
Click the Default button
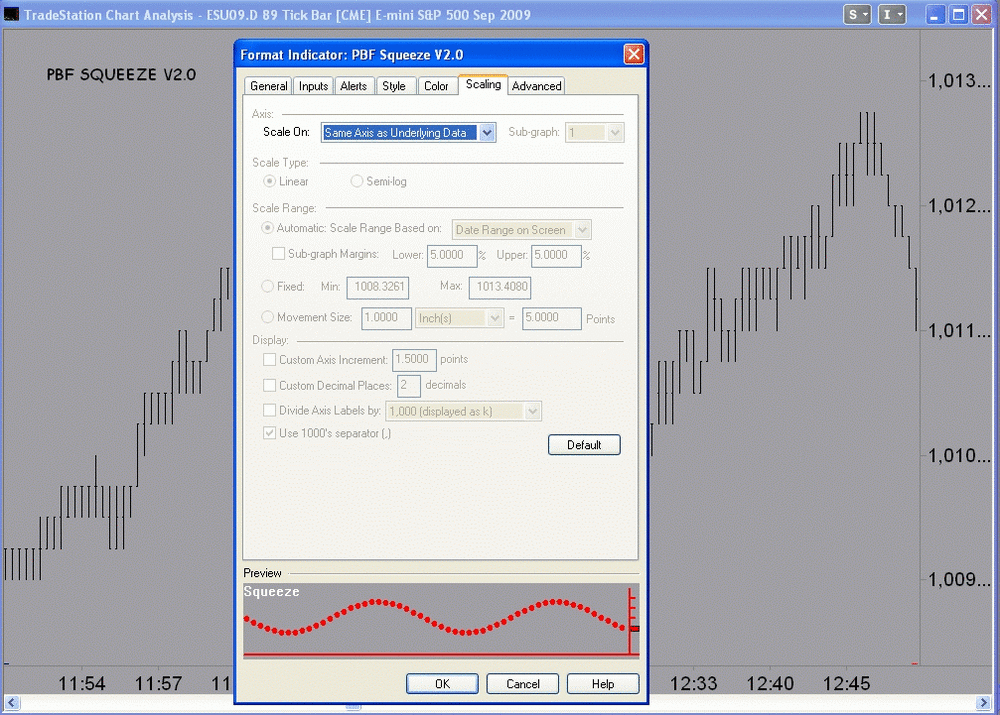584,445
